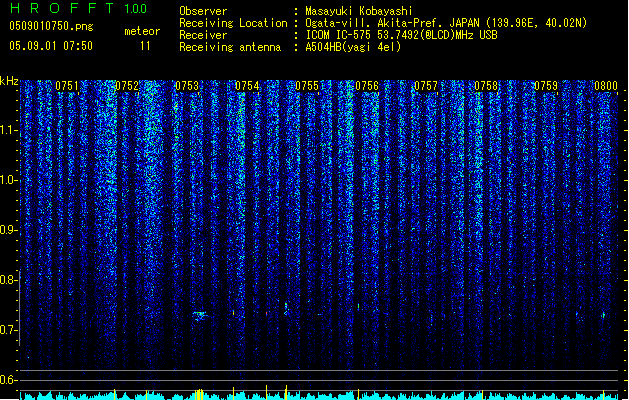The height and width of the screenshot is (400, 629).
Task: Click the 0758 time marker
Action: [x=486, y=86]
